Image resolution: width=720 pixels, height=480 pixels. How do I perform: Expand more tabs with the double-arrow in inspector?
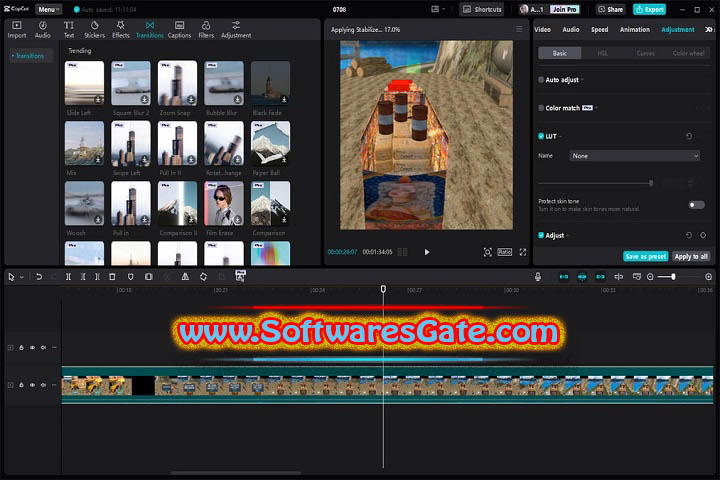pos(709,29)
